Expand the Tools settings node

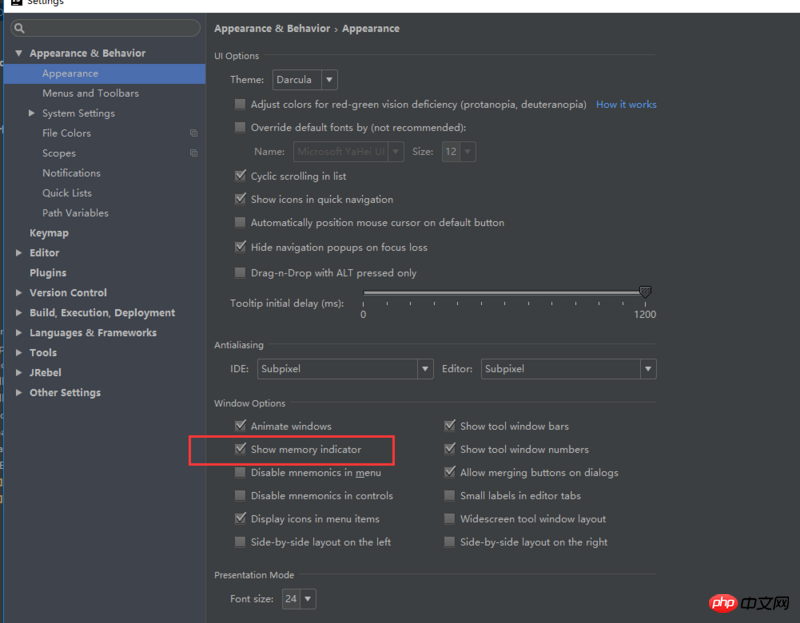coord(19,353)
